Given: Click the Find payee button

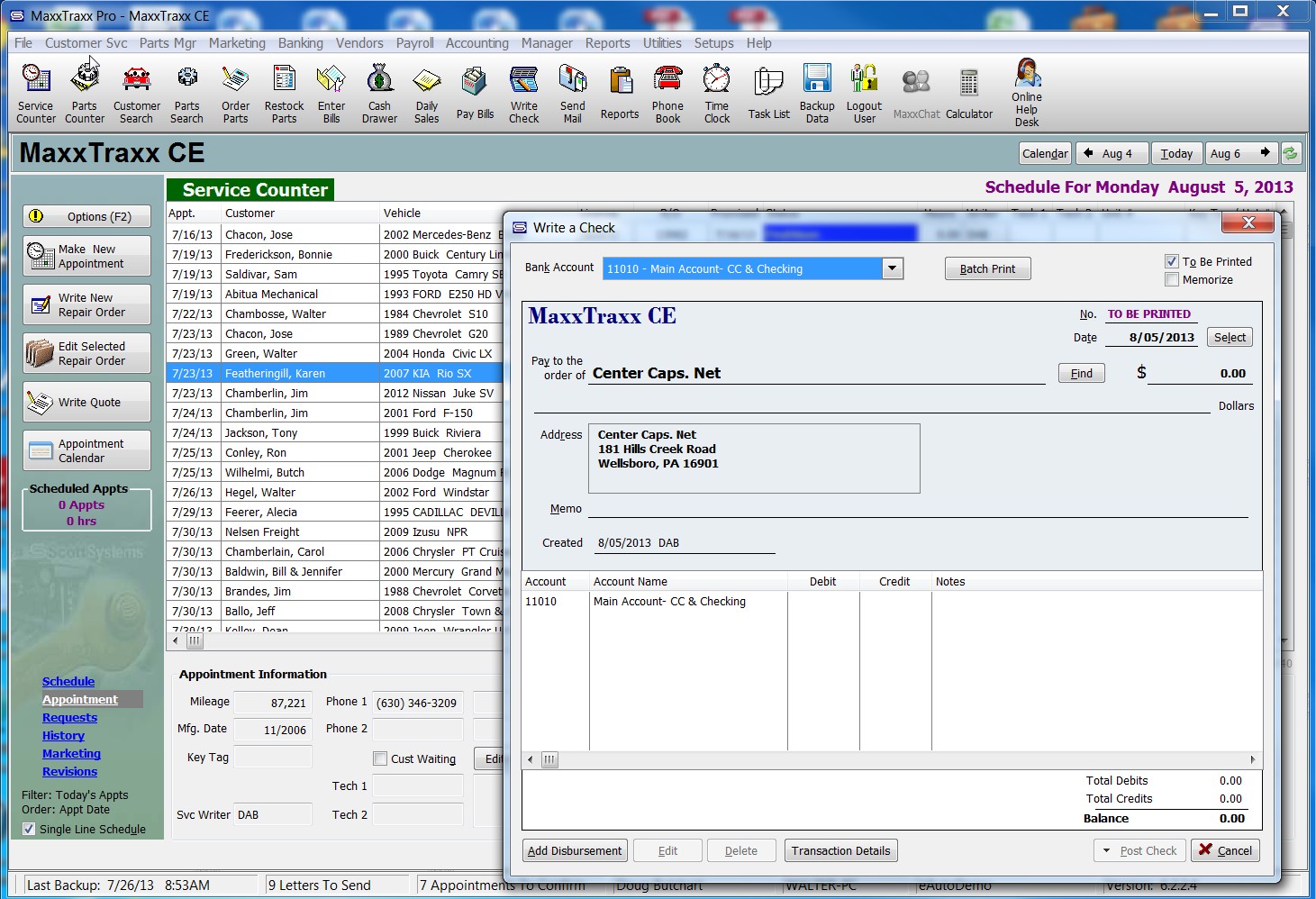Looking at the screenshot, I should tap(1082, 373).
